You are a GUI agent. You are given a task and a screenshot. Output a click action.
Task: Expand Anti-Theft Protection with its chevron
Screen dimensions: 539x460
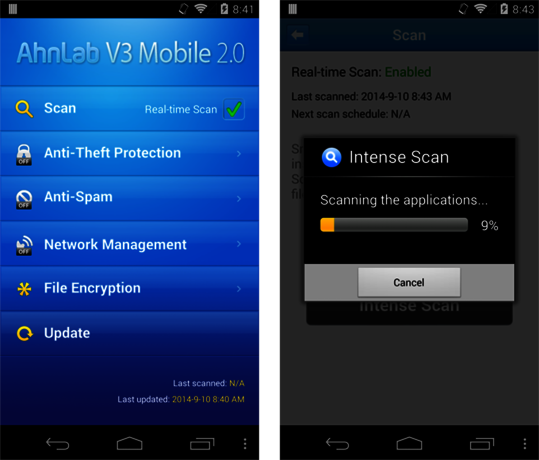[239, 154]
